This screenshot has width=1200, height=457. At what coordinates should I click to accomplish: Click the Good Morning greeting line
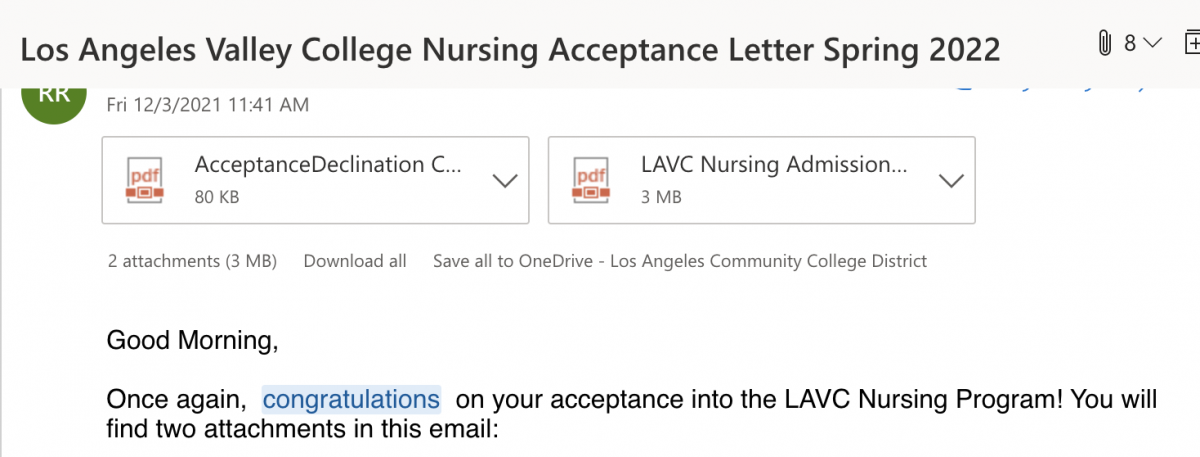pyautogui.click(x=192, y=341)
